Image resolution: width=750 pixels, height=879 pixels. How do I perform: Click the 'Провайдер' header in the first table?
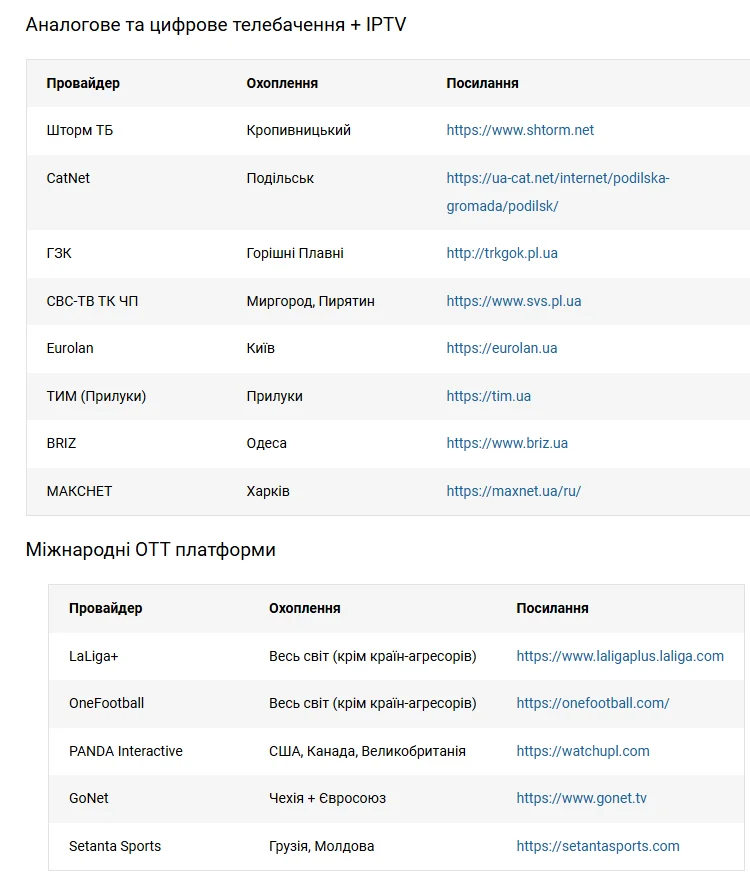pyautogui.click(x=83, y=83)
